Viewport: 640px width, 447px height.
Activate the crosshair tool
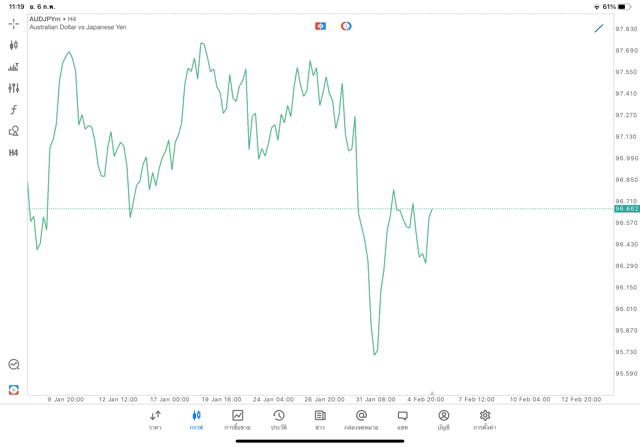[x=14, y=23]
